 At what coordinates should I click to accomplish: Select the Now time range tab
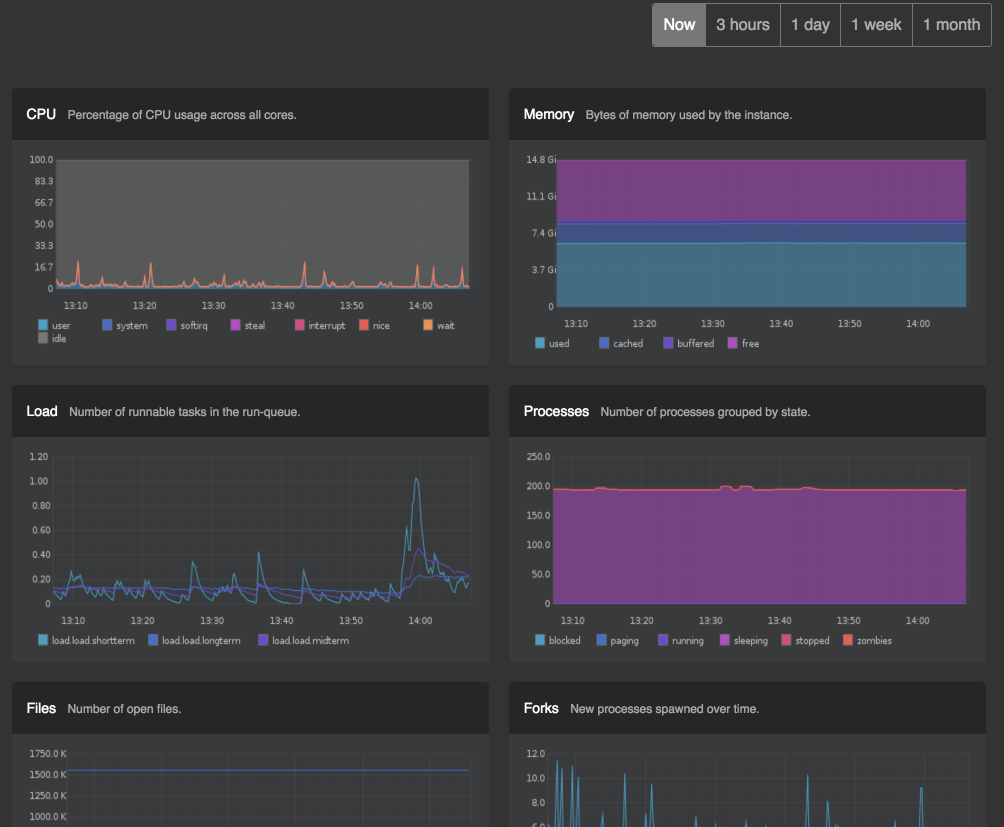[679, 25]
